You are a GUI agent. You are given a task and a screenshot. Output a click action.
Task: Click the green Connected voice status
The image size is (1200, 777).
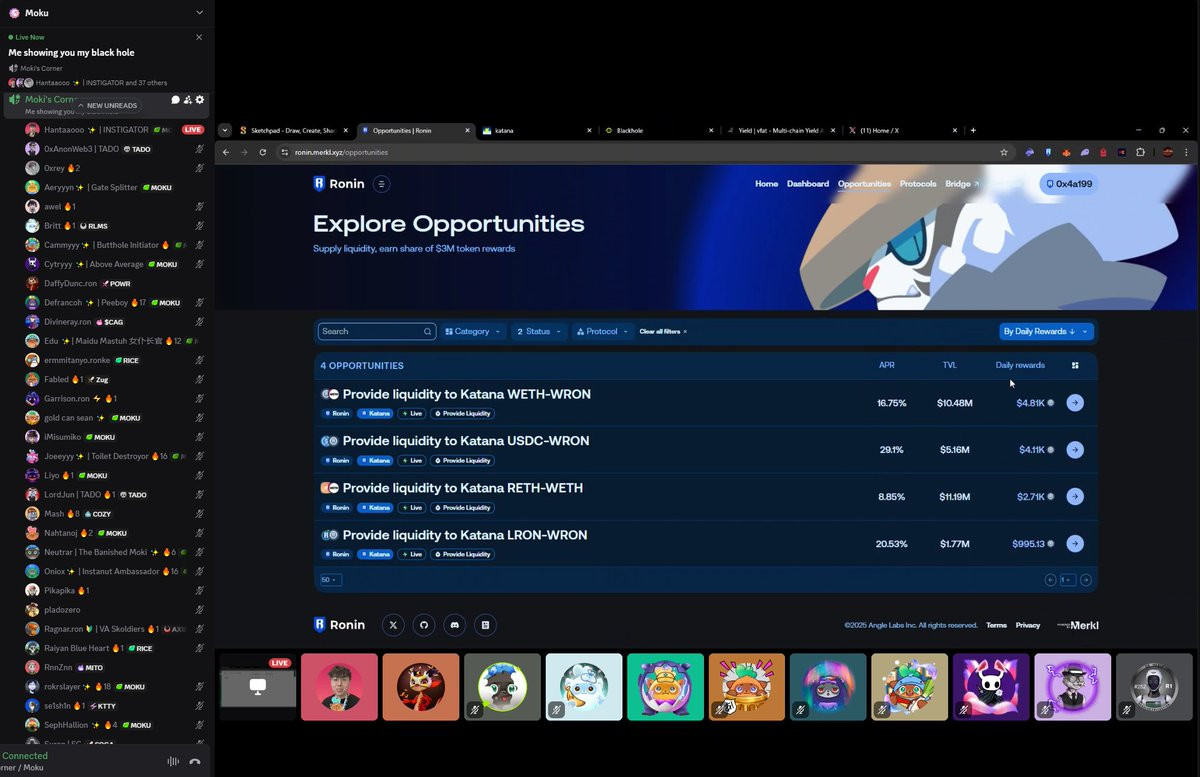point(25,756)
